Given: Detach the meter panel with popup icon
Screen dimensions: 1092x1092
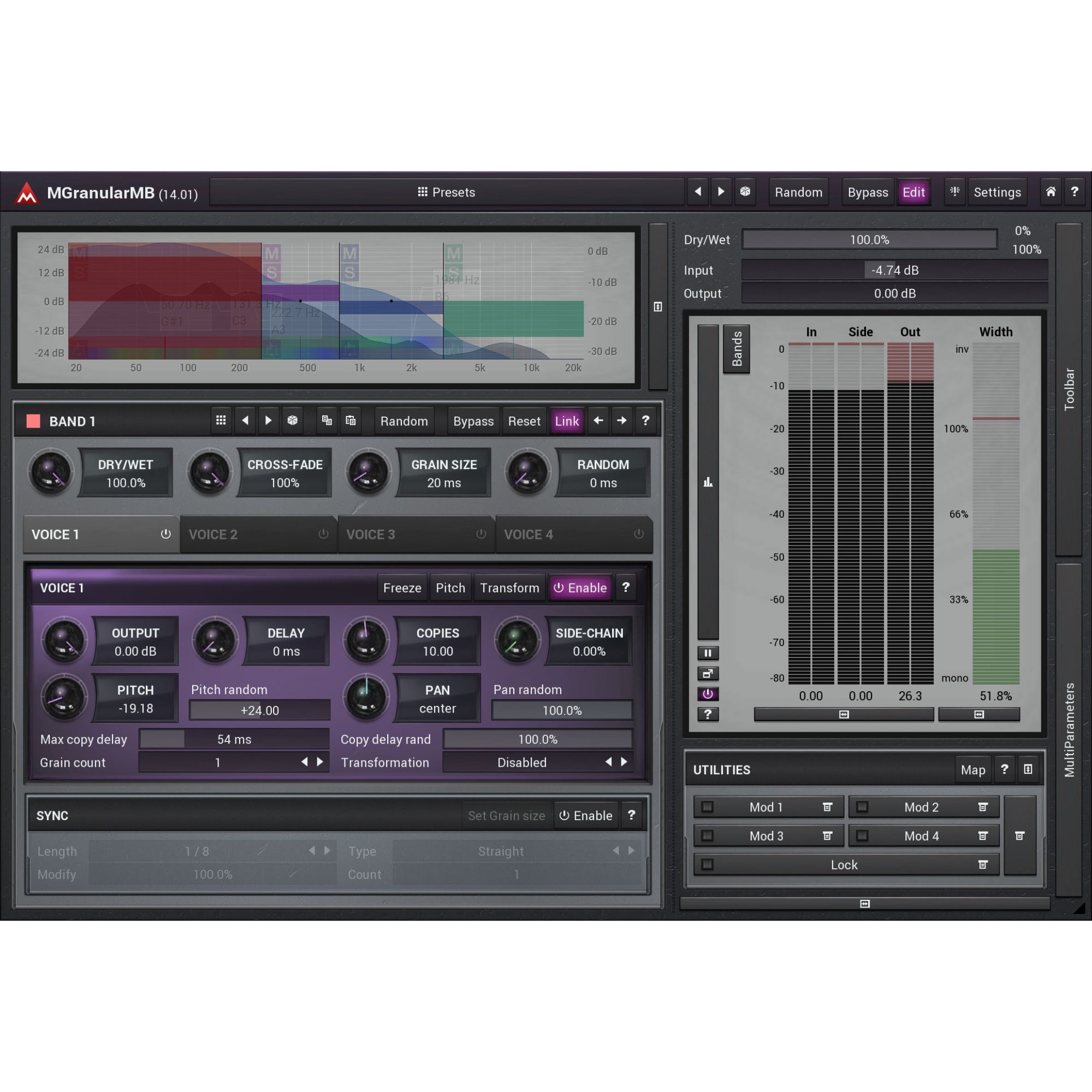Looking at the screenshot, I should pos(708,673).
